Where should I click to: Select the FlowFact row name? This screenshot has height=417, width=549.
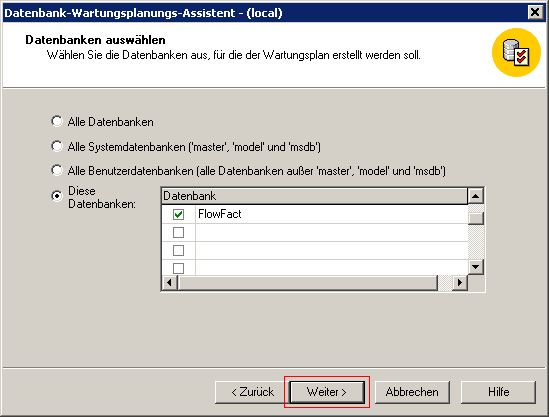[220, 214]
